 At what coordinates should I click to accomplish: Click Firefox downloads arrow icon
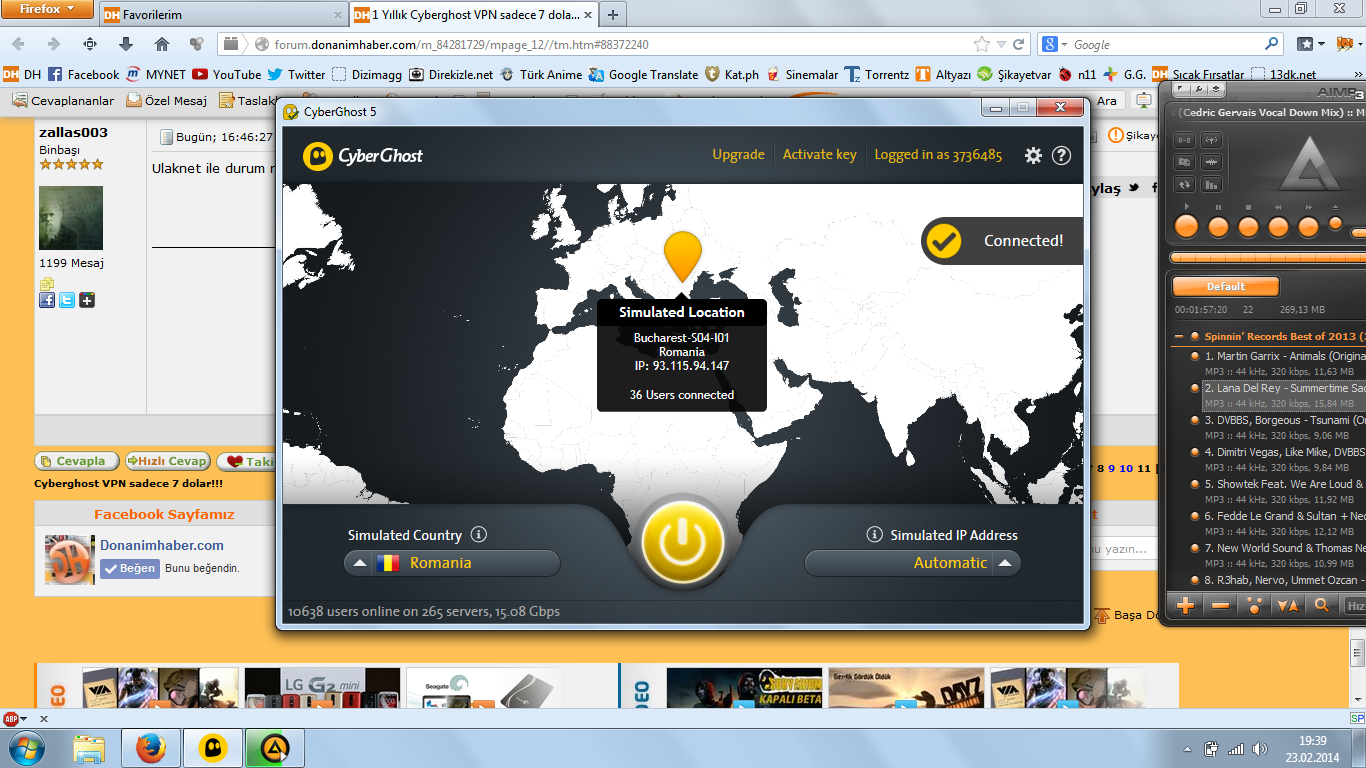click(x=126, y=44)
